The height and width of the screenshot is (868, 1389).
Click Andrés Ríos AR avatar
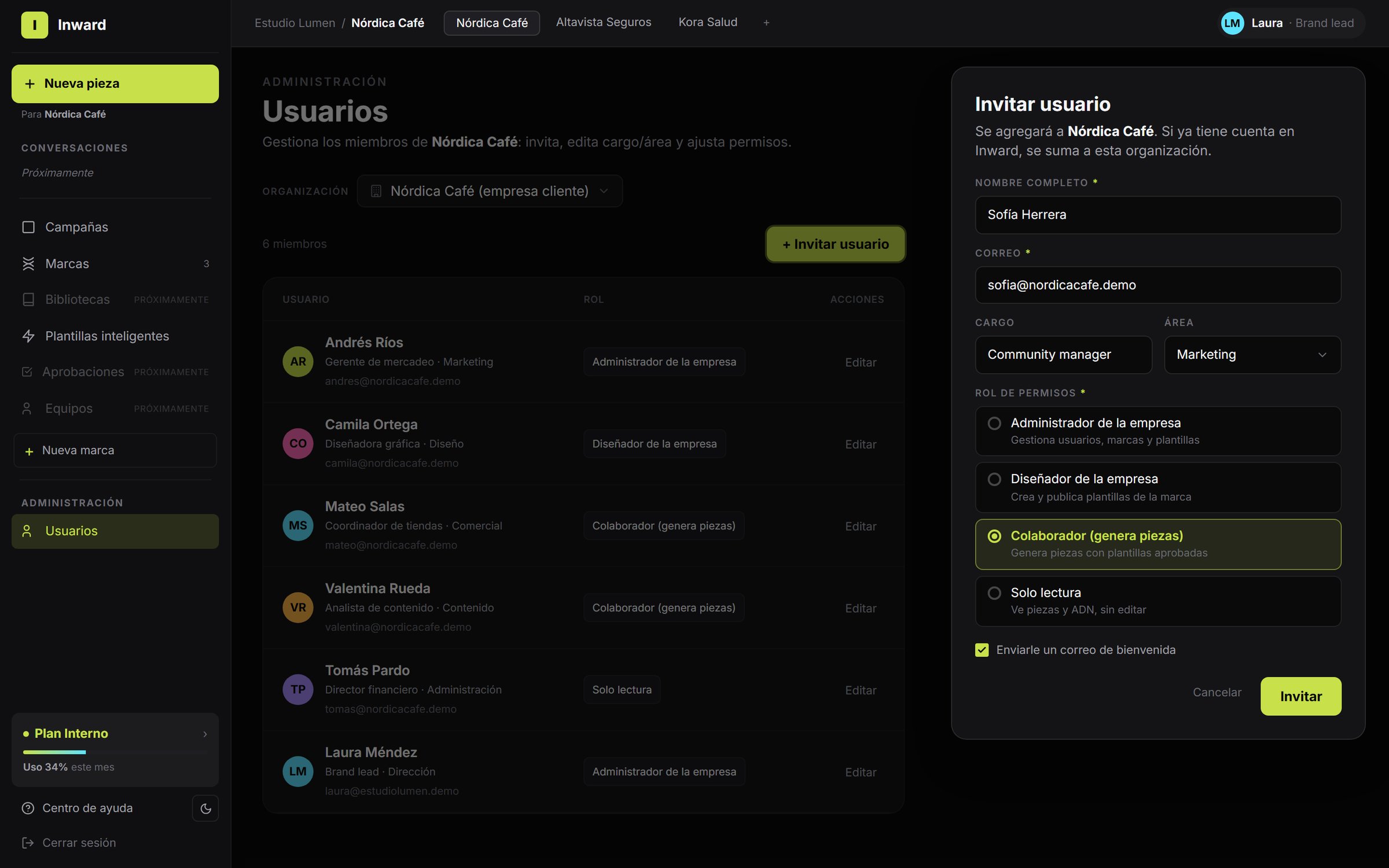click(x=297, y=362)
